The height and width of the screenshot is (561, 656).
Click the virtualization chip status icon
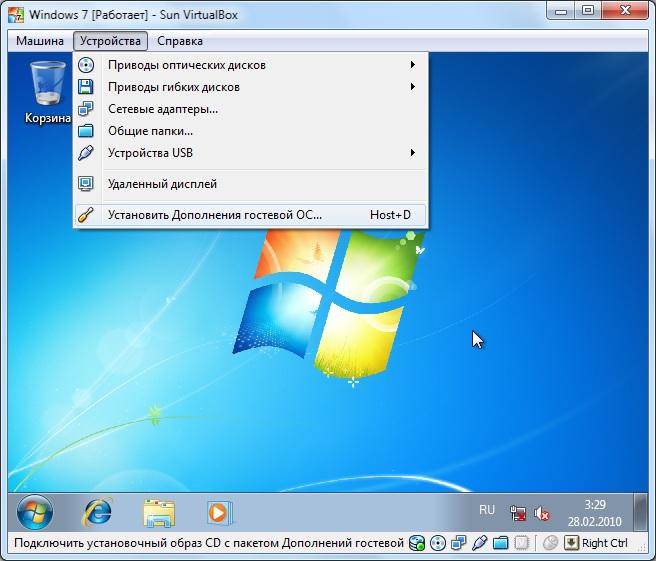pos(521,543)
